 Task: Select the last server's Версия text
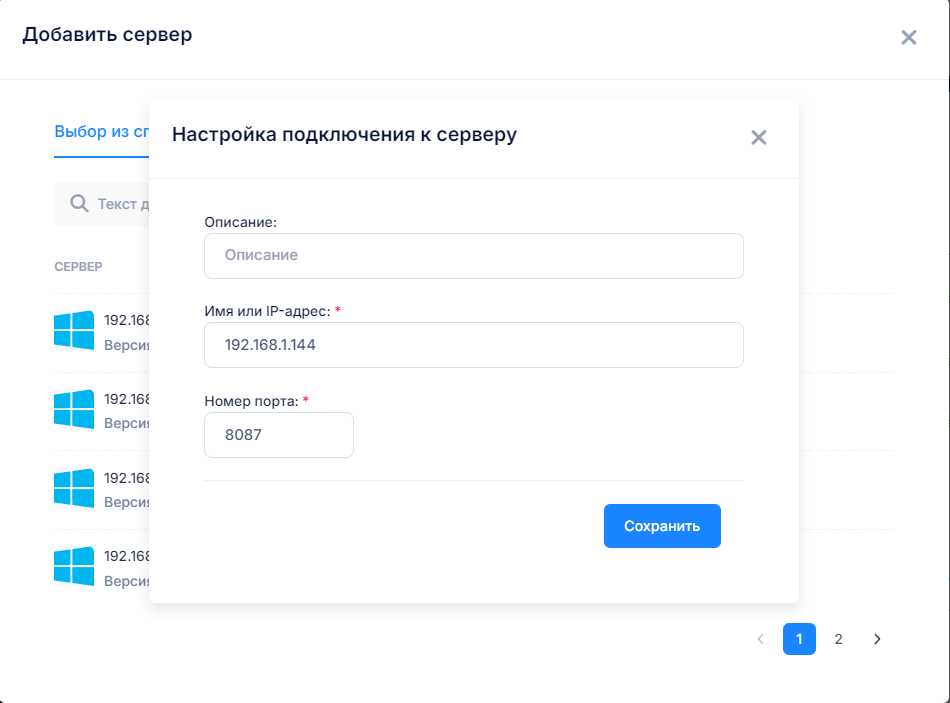click(126, 580)
